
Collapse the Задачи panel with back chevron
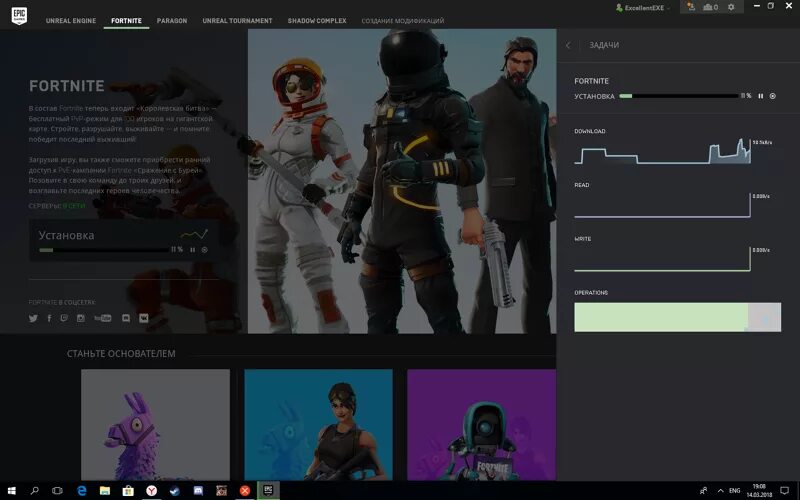568,45
